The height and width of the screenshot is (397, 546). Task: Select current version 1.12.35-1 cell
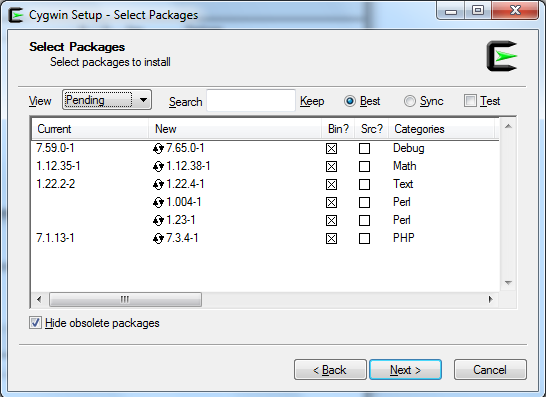(58, 166)
